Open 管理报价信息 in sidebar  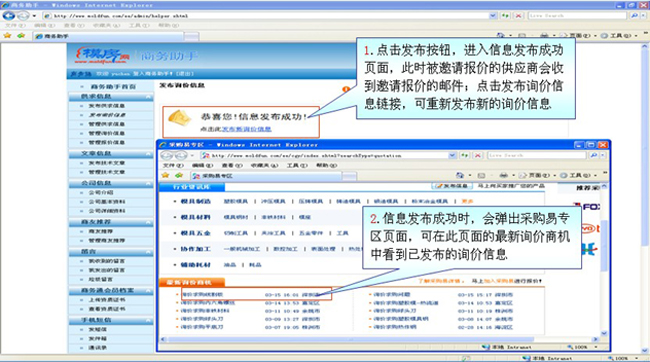(107, 142)
